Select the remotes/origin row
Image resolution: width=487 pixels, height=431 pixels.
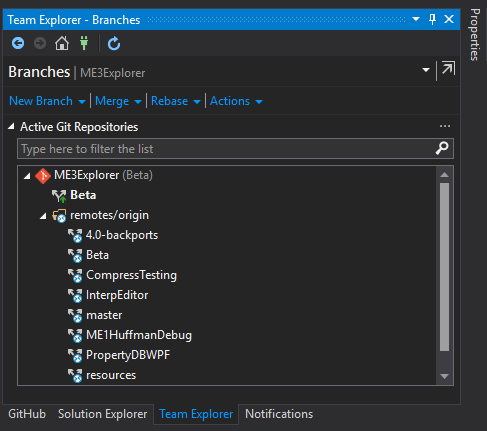click(109, 215)
